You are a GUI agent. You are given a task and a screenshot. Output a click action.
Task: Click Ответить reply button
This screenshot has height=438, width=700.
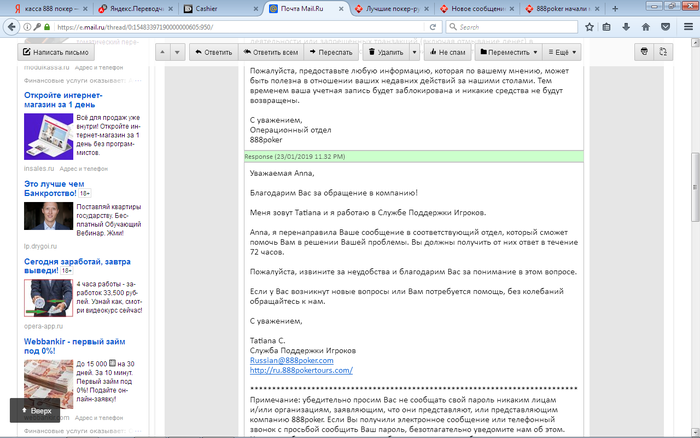(x=213, y=52)
